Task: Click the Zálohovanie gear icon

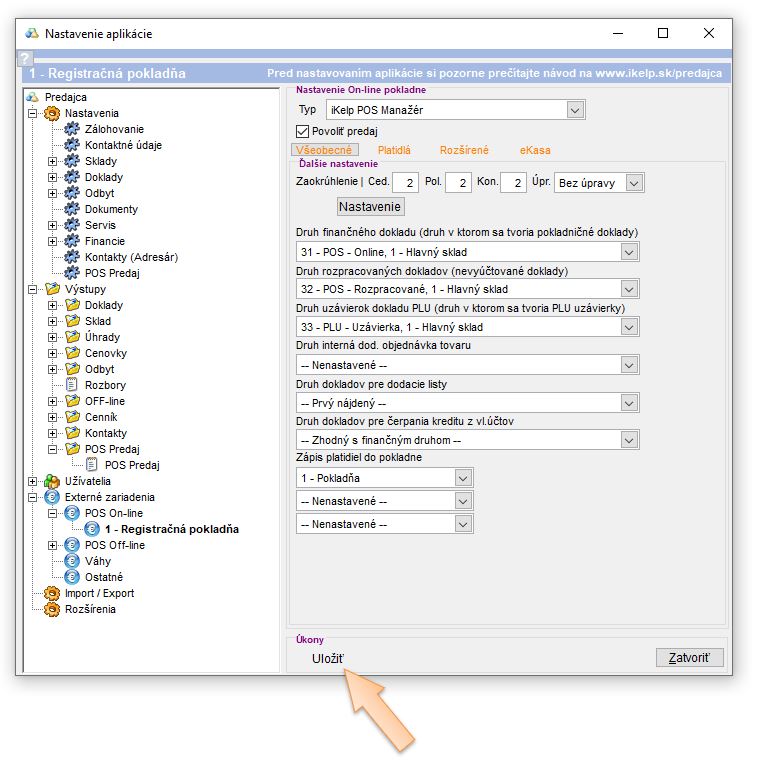Action: 71,129
